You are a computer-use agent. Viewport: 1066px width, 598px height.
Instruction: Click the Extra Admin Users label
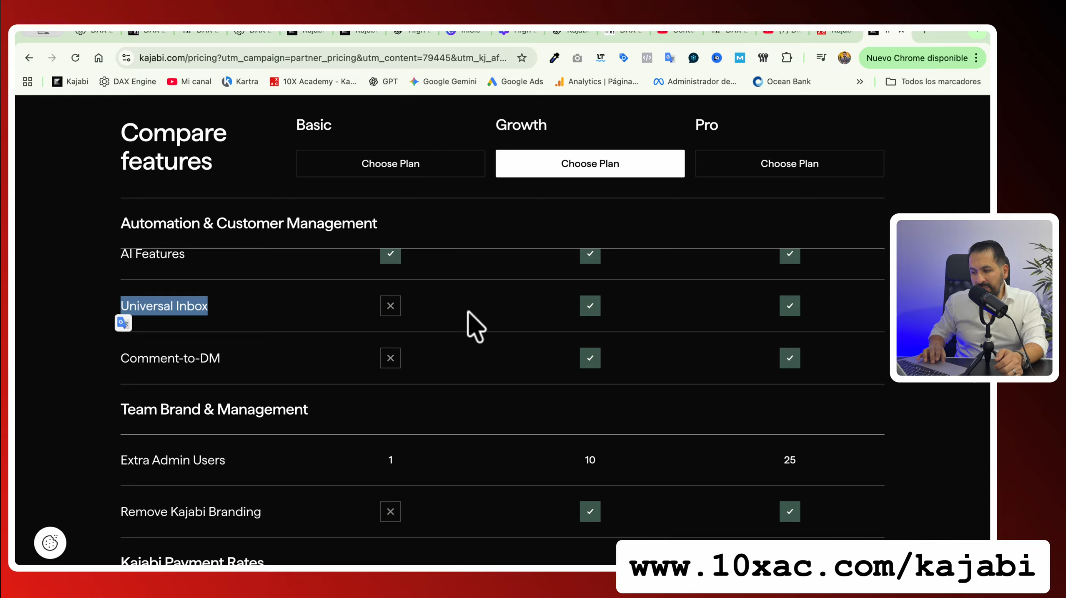coord(173,460)
